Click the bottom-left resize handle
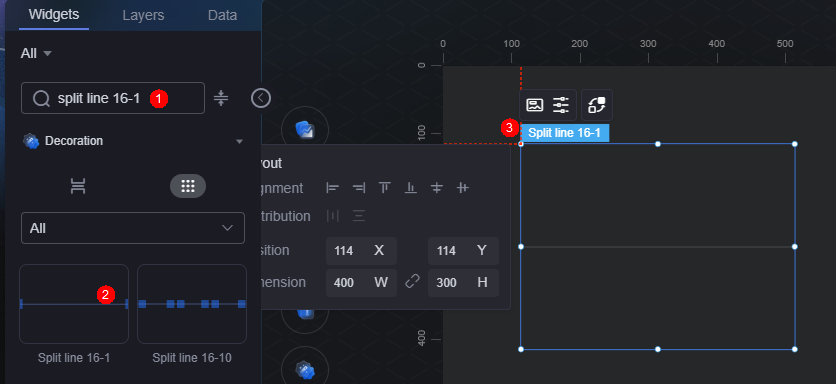 pos(521,349)
